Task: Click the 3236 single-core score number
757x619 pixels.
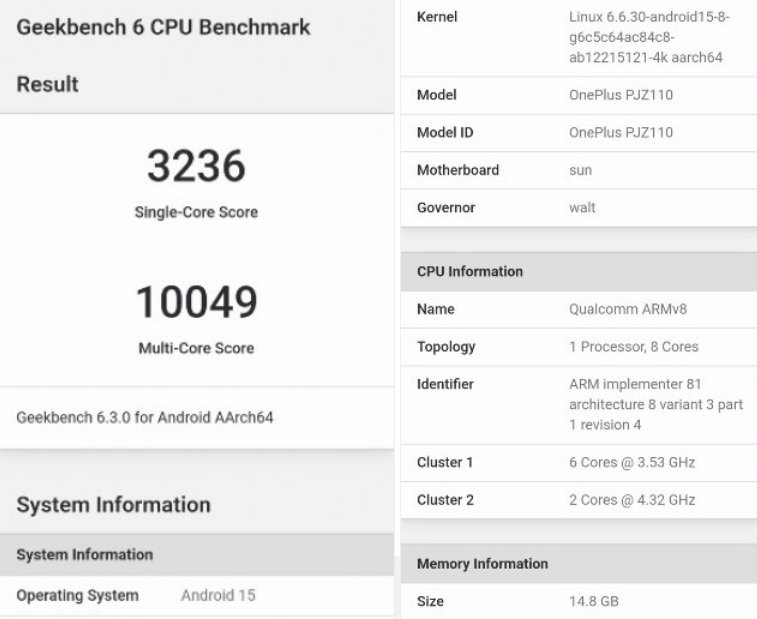Action: [x=196, y=166]
